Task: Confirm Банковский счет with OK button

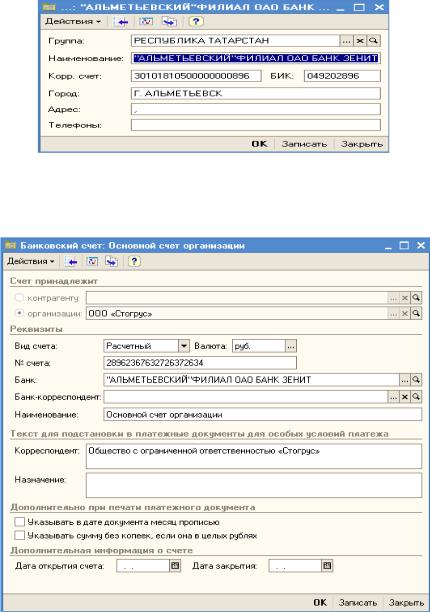Action: [x=320, y=602]
